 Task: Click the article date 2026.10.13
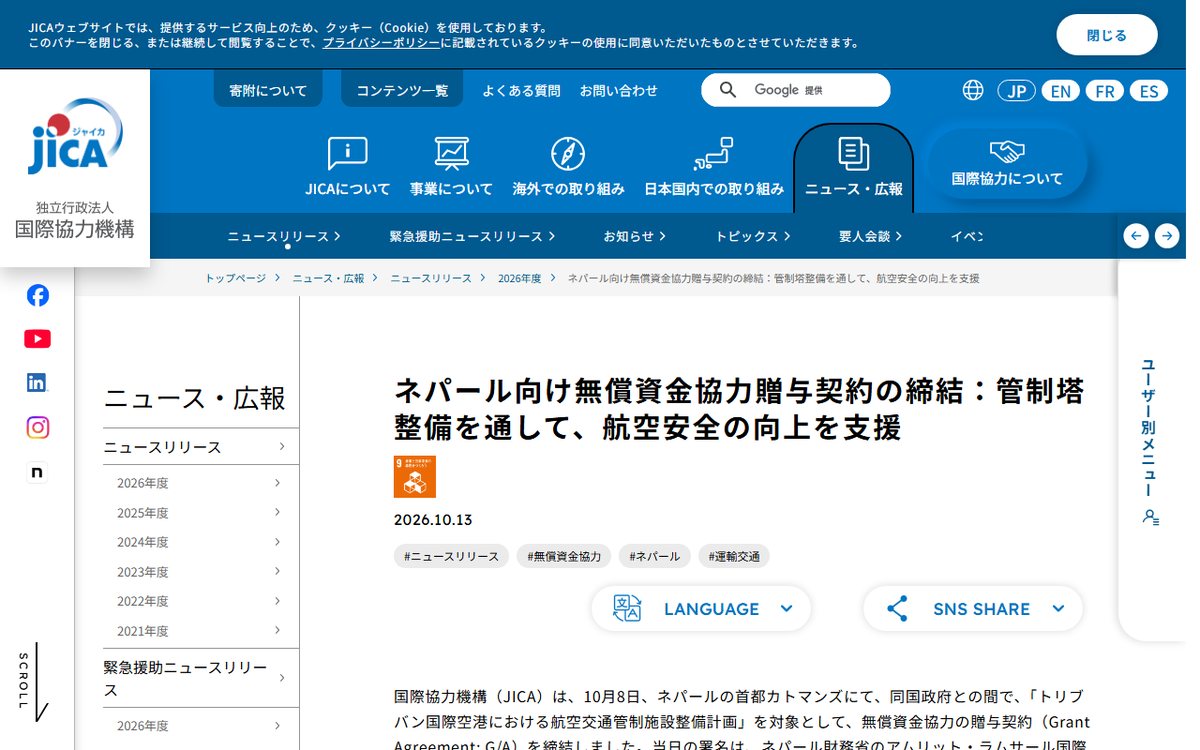[433, 520]
